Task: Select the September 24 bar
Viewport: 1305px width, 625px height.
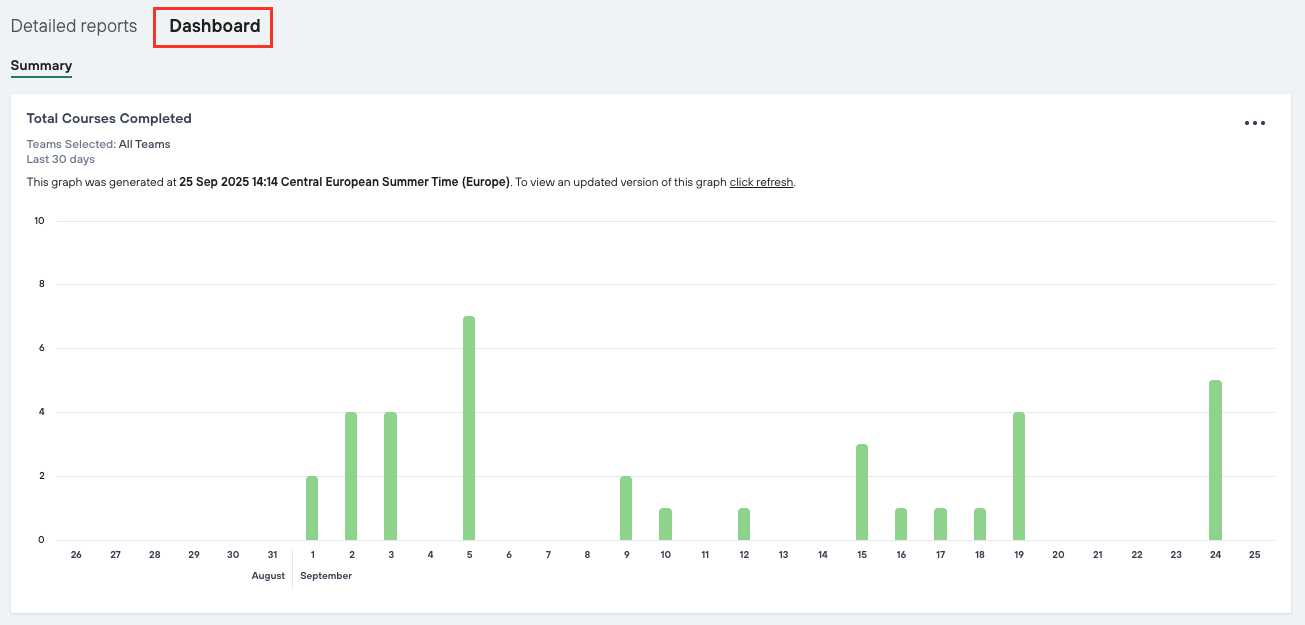Action: 1215,460
